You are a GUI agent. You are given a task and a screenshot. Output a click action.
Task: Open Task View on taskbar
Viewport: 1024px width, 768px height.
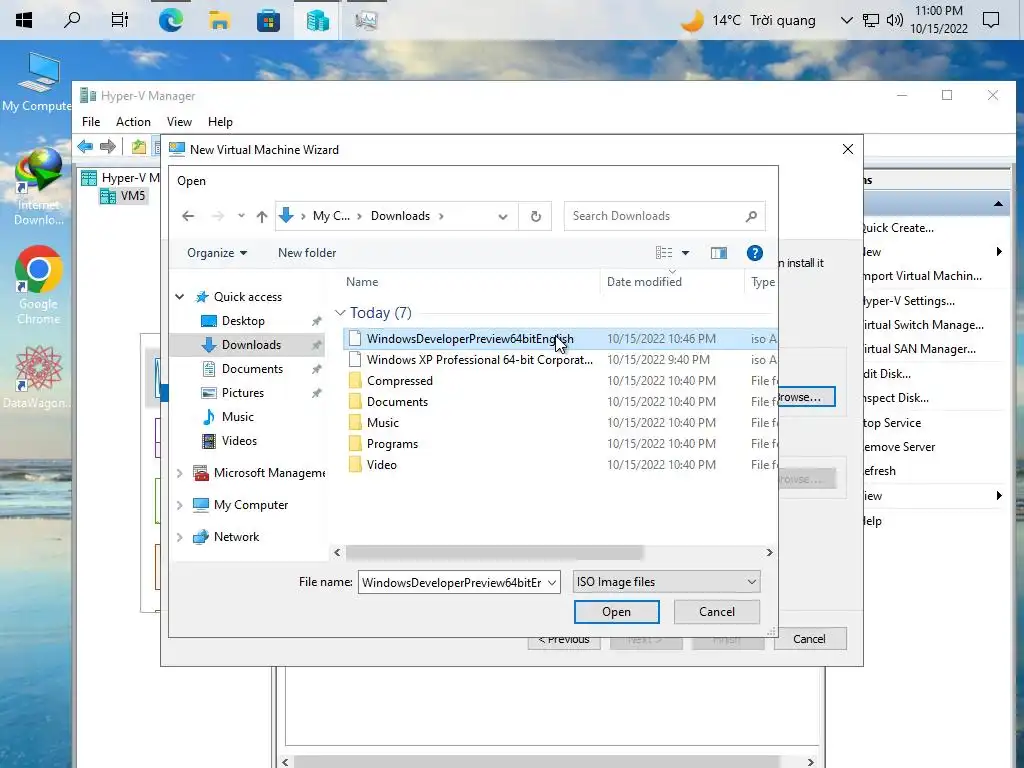[x=120, y=20]
